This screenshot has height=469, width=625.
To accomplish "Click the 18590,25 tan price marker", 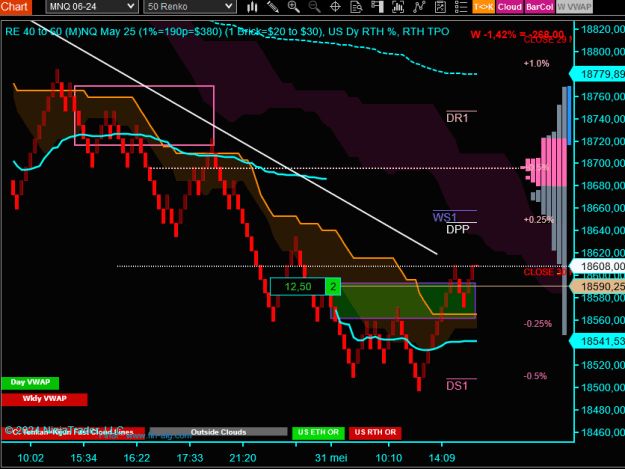I will pyautogui.click(x=598, y=287).
